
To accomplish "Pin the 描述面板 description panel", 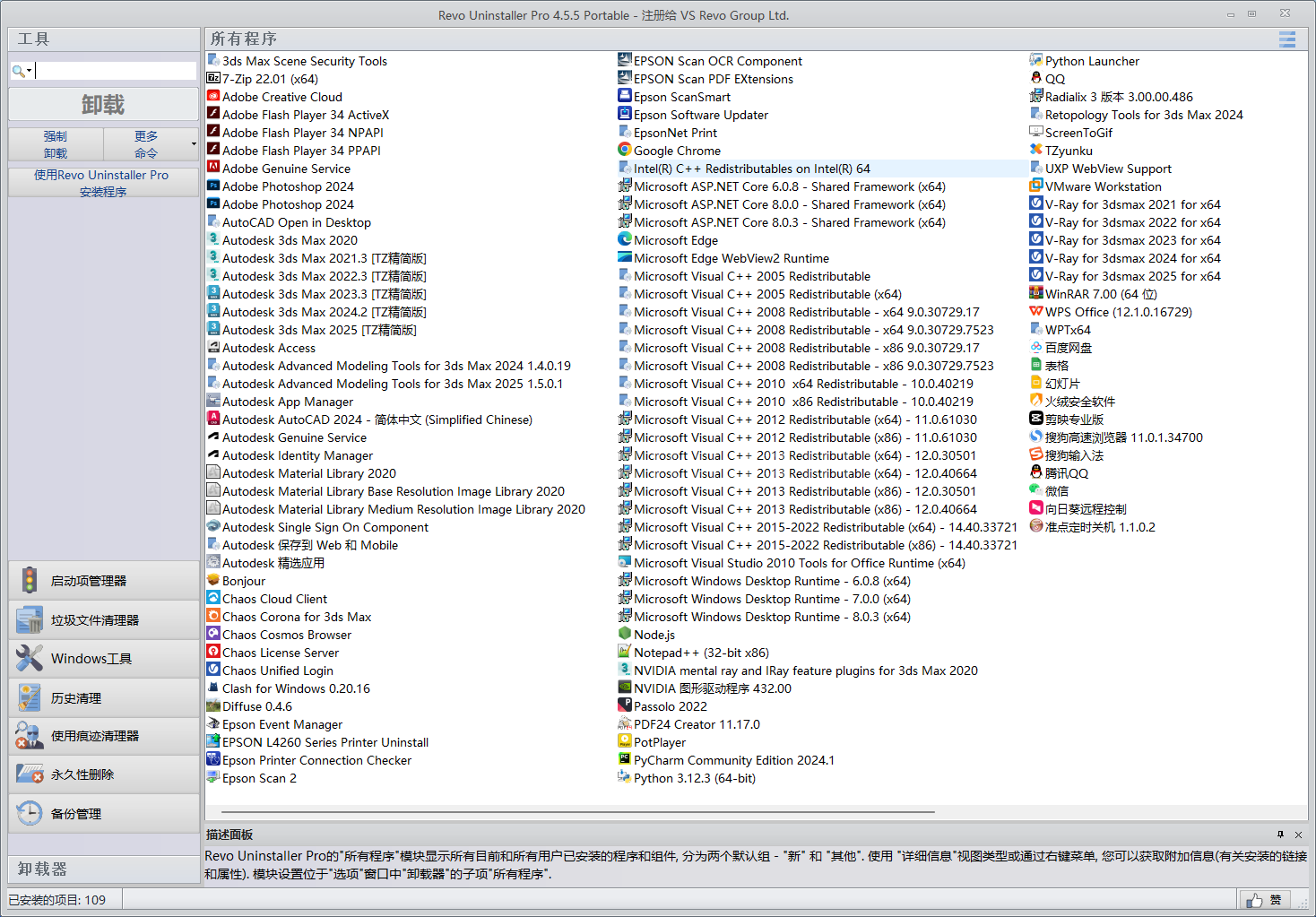I will (1280, 835).
